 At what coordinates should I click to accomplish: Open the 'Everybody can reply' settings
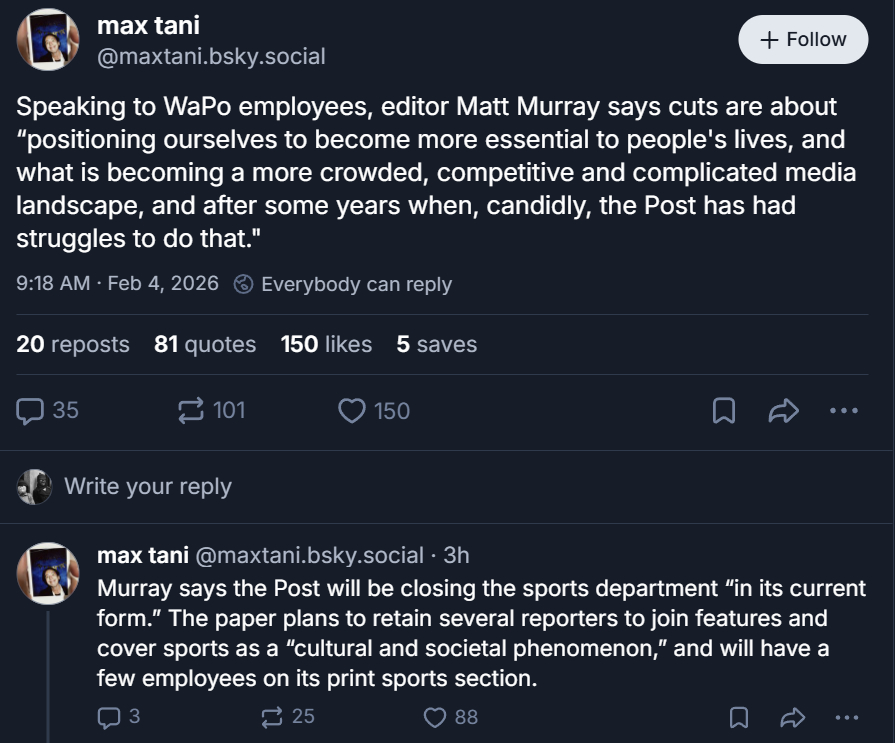(x=343, y=284)
